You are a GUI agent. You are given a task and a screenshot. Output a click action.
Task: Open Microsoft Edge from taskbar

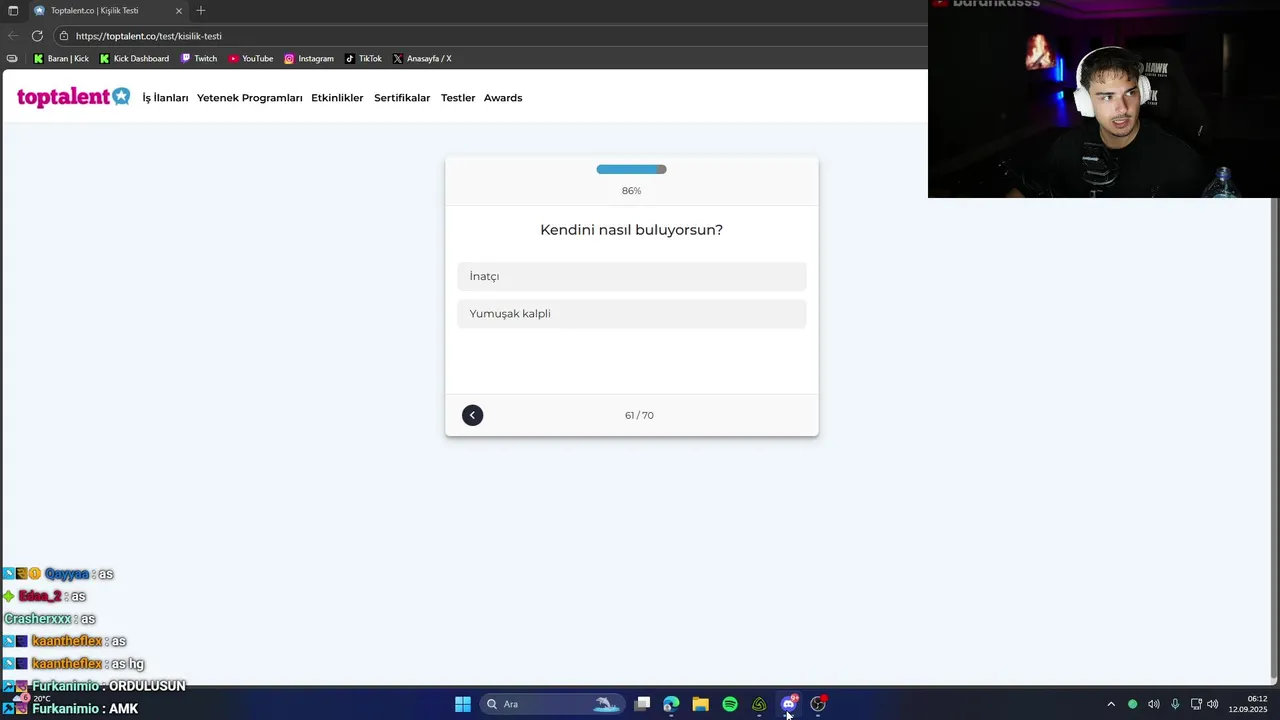click(x=671, y=704)
